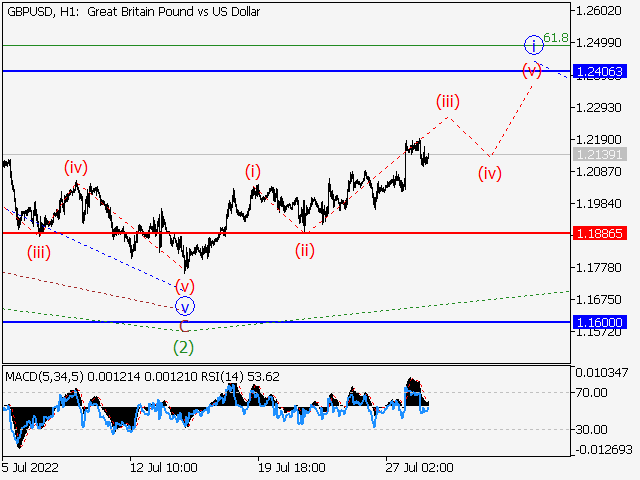
Task: Click the 1.22930 price axis value
Action: tap(599, 107)
